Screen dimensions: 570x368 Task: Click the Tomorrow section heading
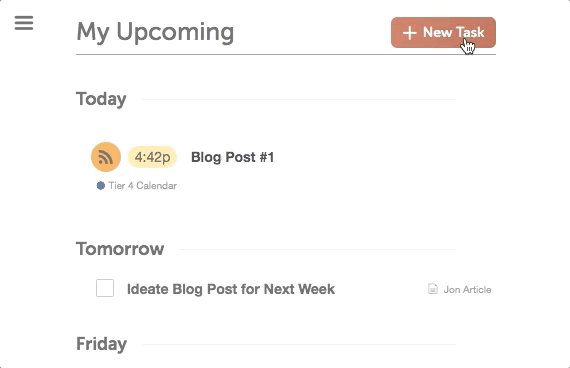point(120,249)
